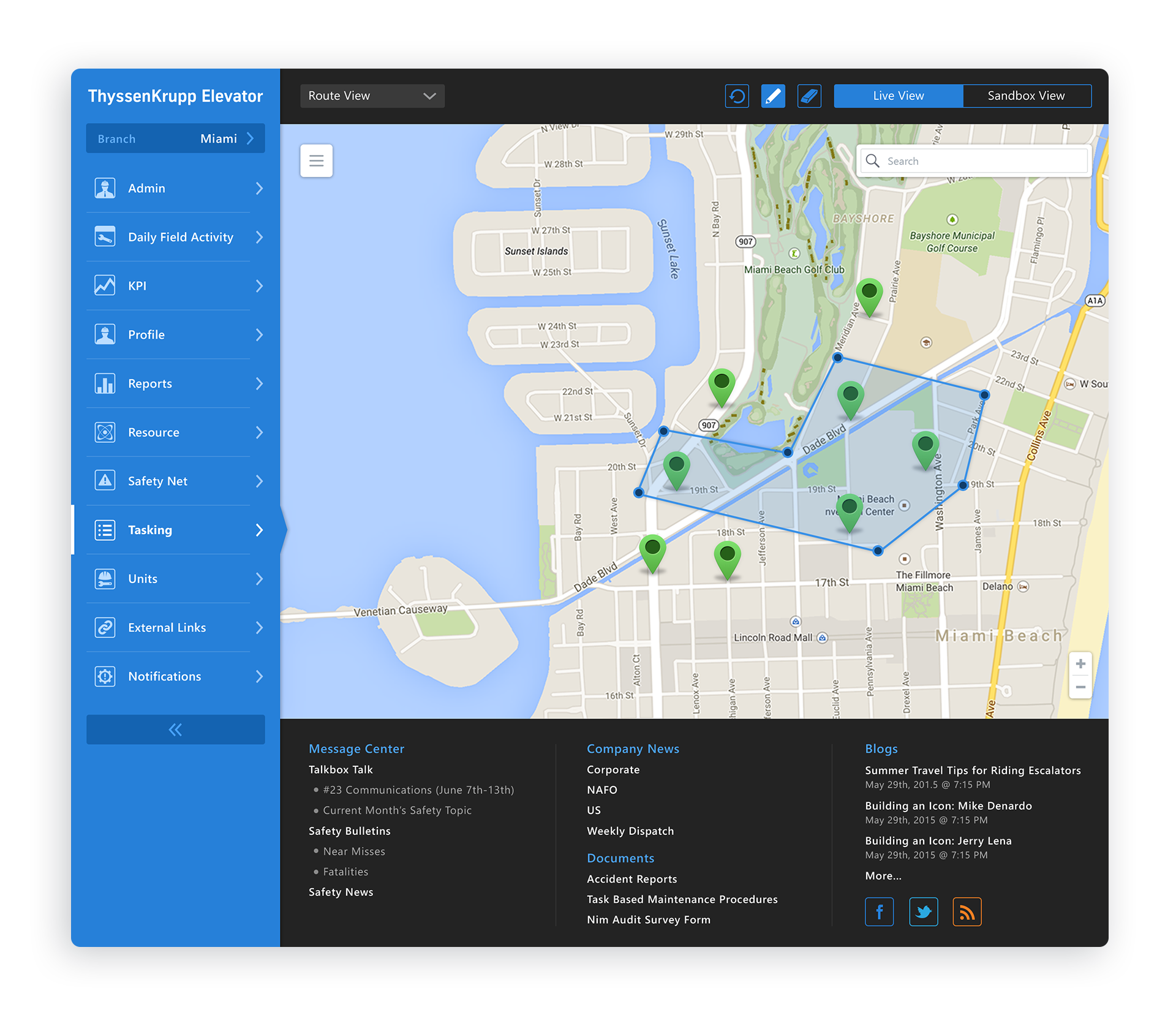The height and width of the screenshot is (1018, 1176).
Task: Click More... under Blogs
Action: (883, 876)
